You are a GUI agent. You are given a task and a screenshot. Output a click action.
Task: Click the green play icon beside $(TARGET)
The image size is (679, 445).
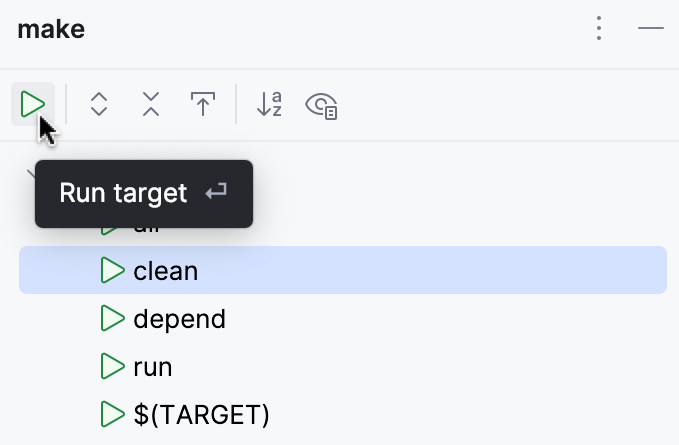[112, 413]
